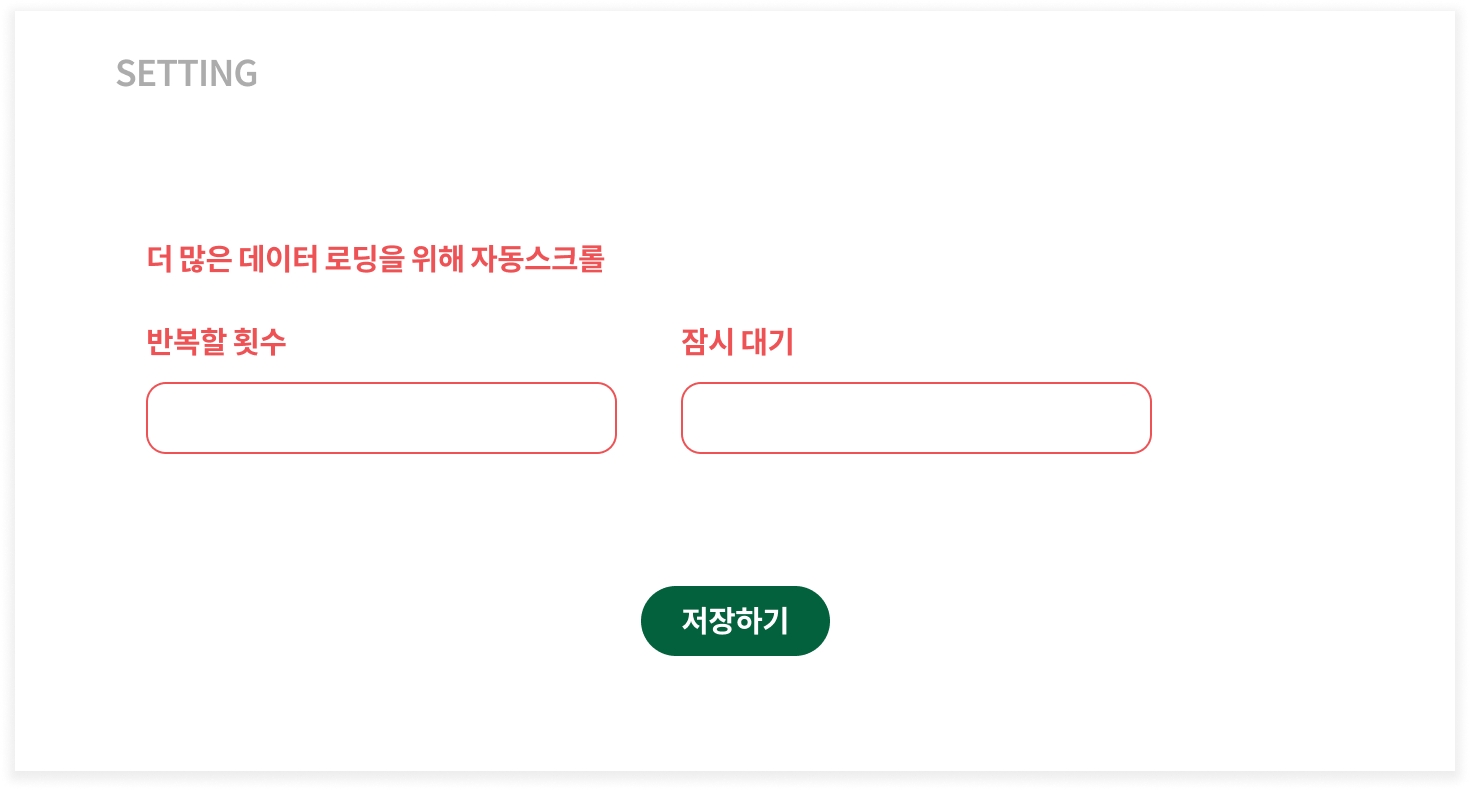Screen dimensions: 1470x790
Task: Save settings with the 저장하기 button
Action: [x=735, y=621]
